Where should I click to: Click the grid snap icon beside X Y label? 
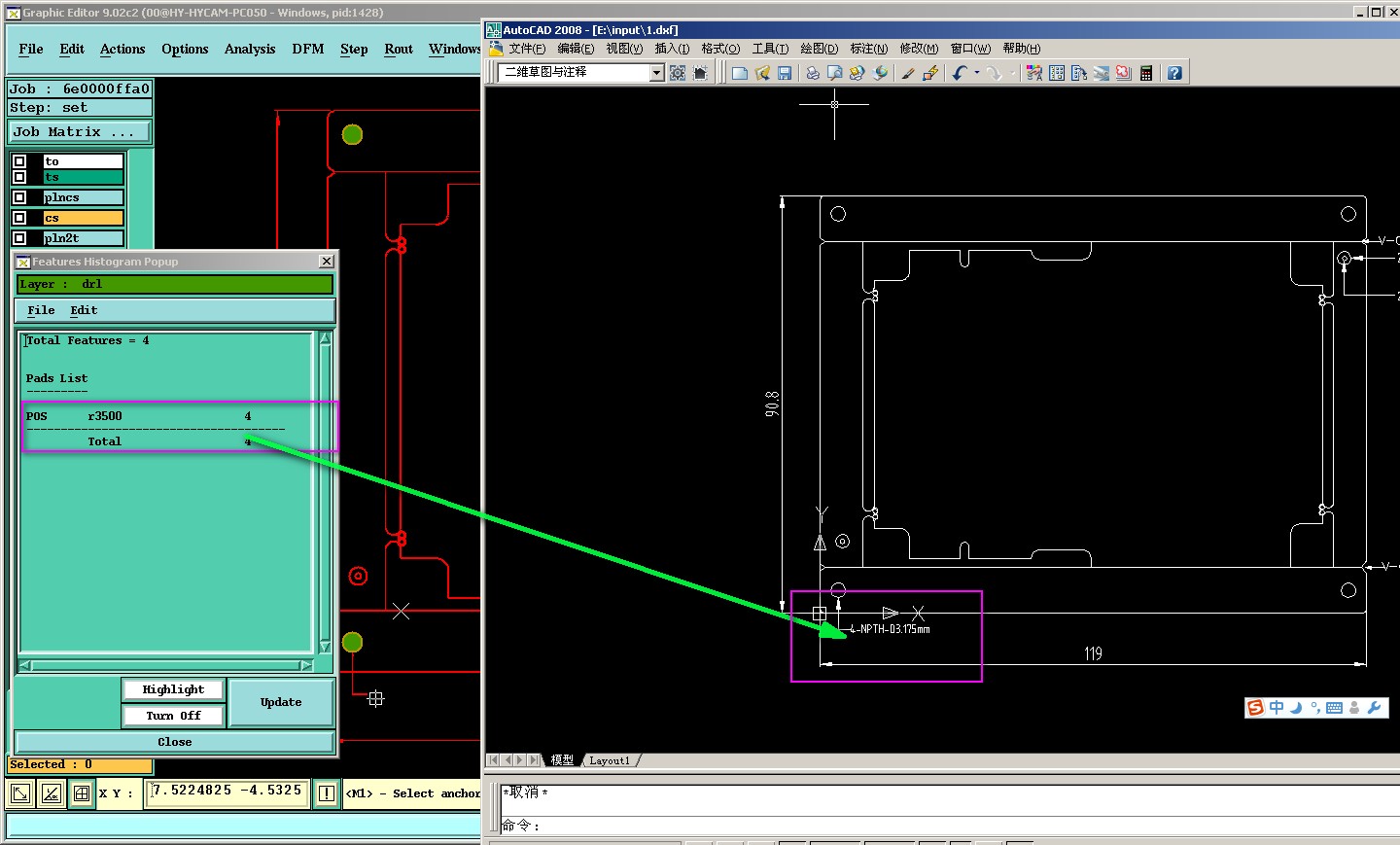[82, 793]
